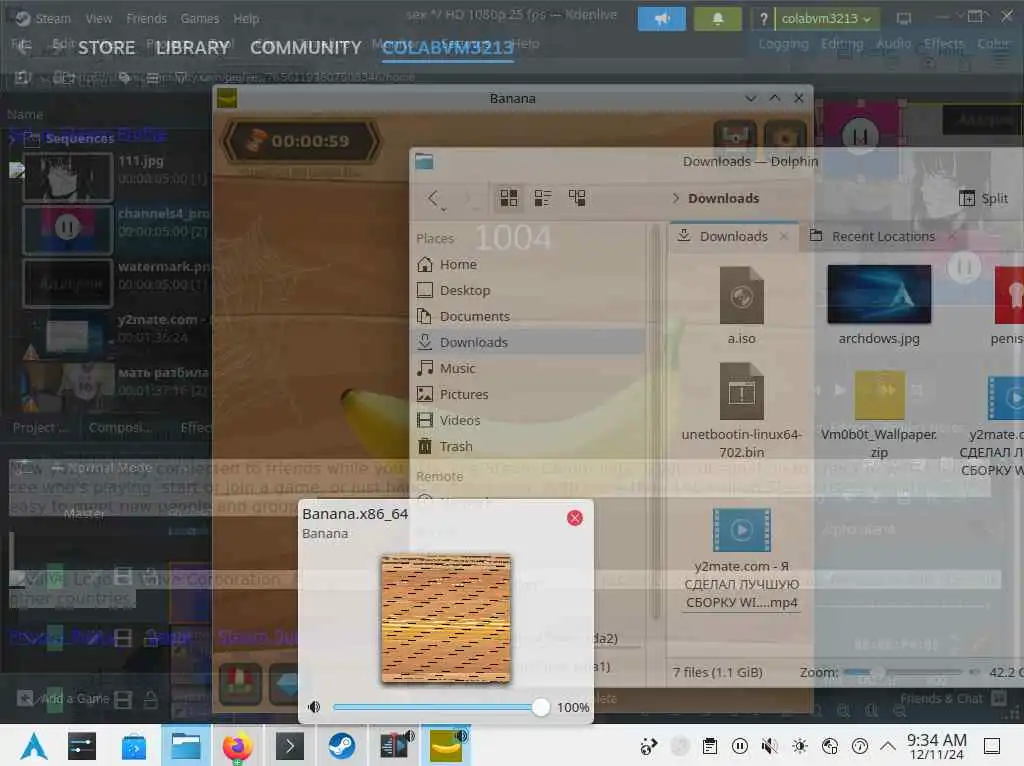Image resolution: width=1024 pixels, height=766 pixels.
Task: Click the Keep Below chevron on Banana title bar
Action: (751, 98)
